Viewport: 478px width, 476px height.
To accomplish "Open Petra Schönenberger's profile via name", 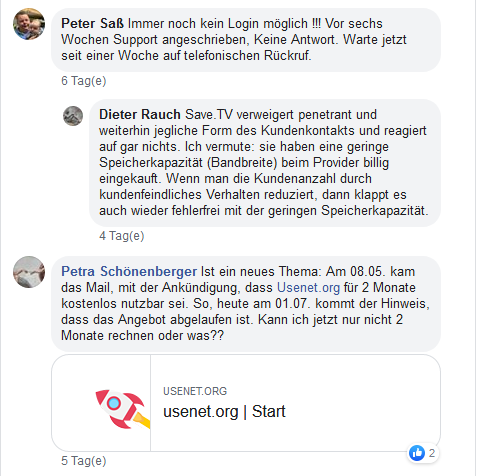I will click(x=129, y=272).
